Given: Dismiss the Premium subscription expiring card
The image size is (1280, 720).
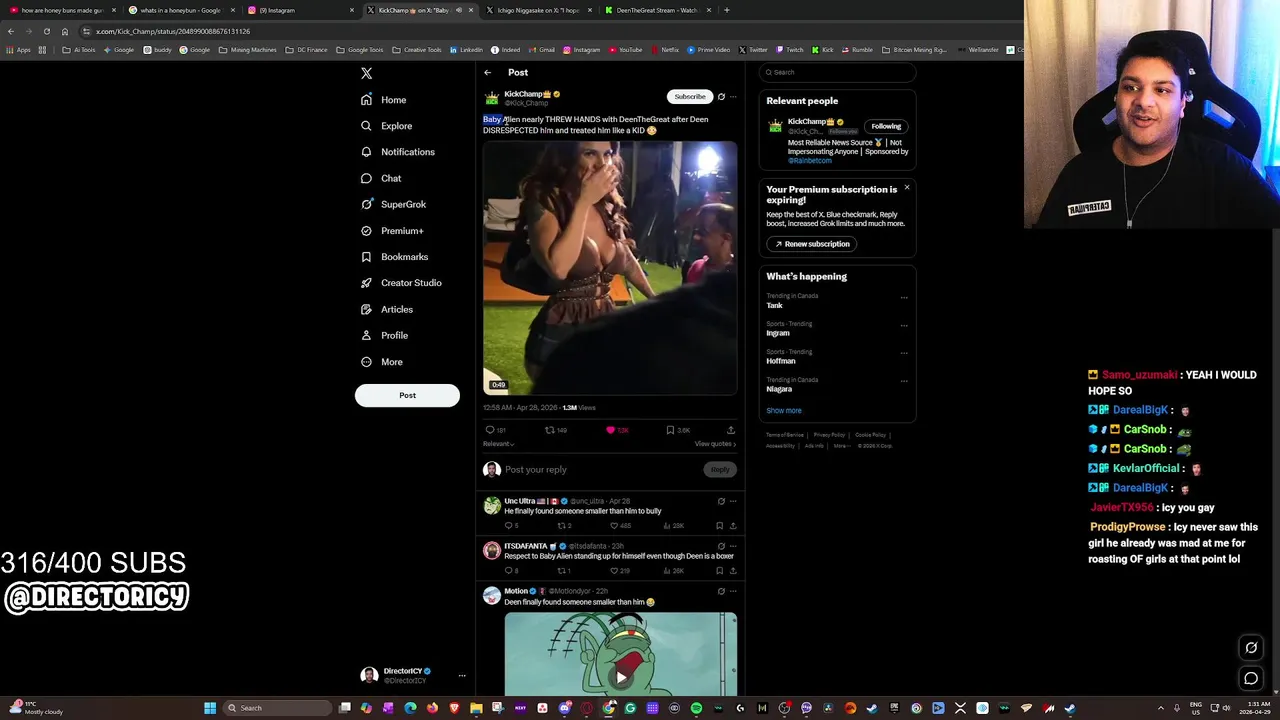Looking at the screenshot, I should coord(907,187).
